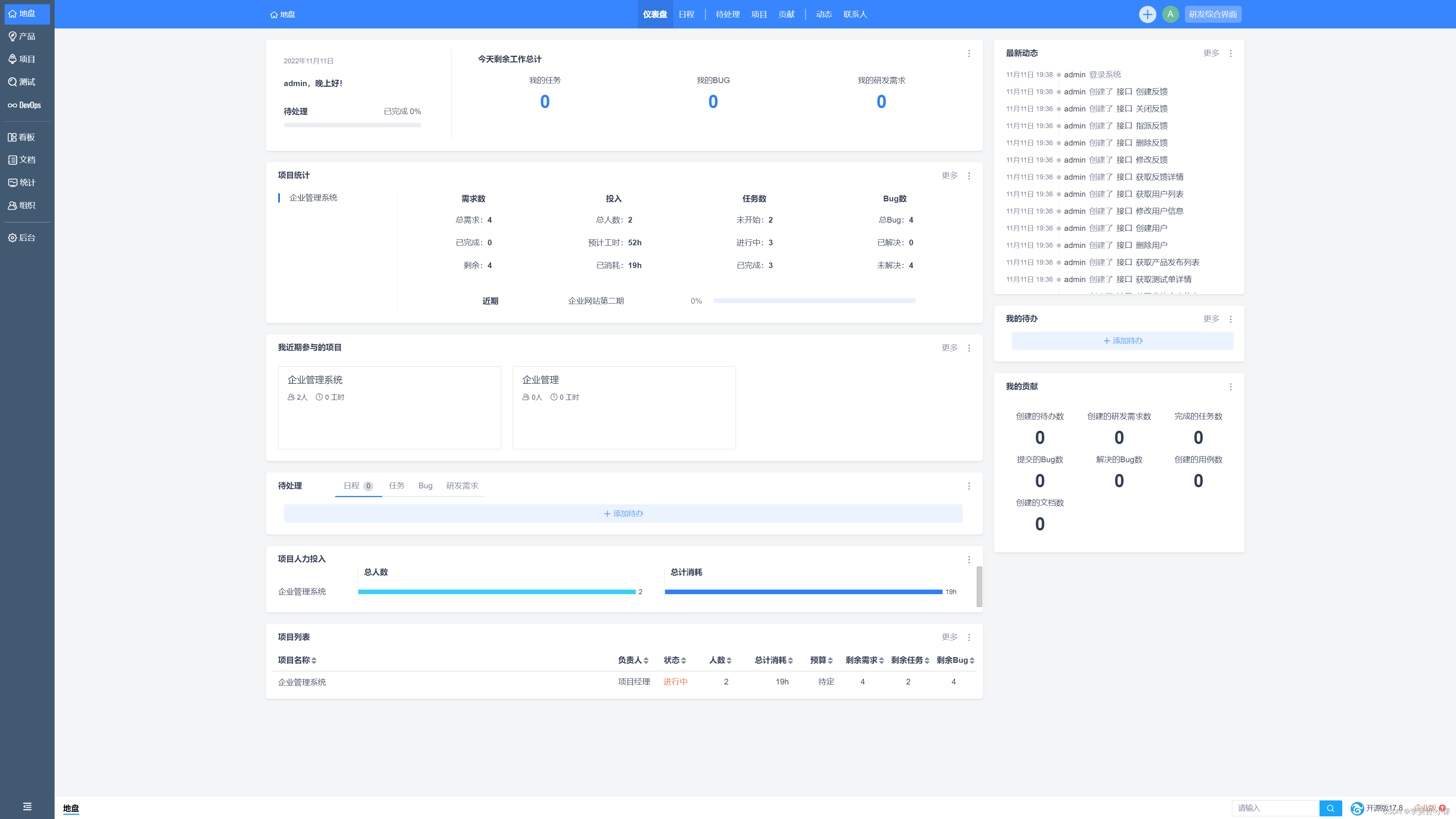Open the 研发综合界面 view switcher

pos(1213,14)
